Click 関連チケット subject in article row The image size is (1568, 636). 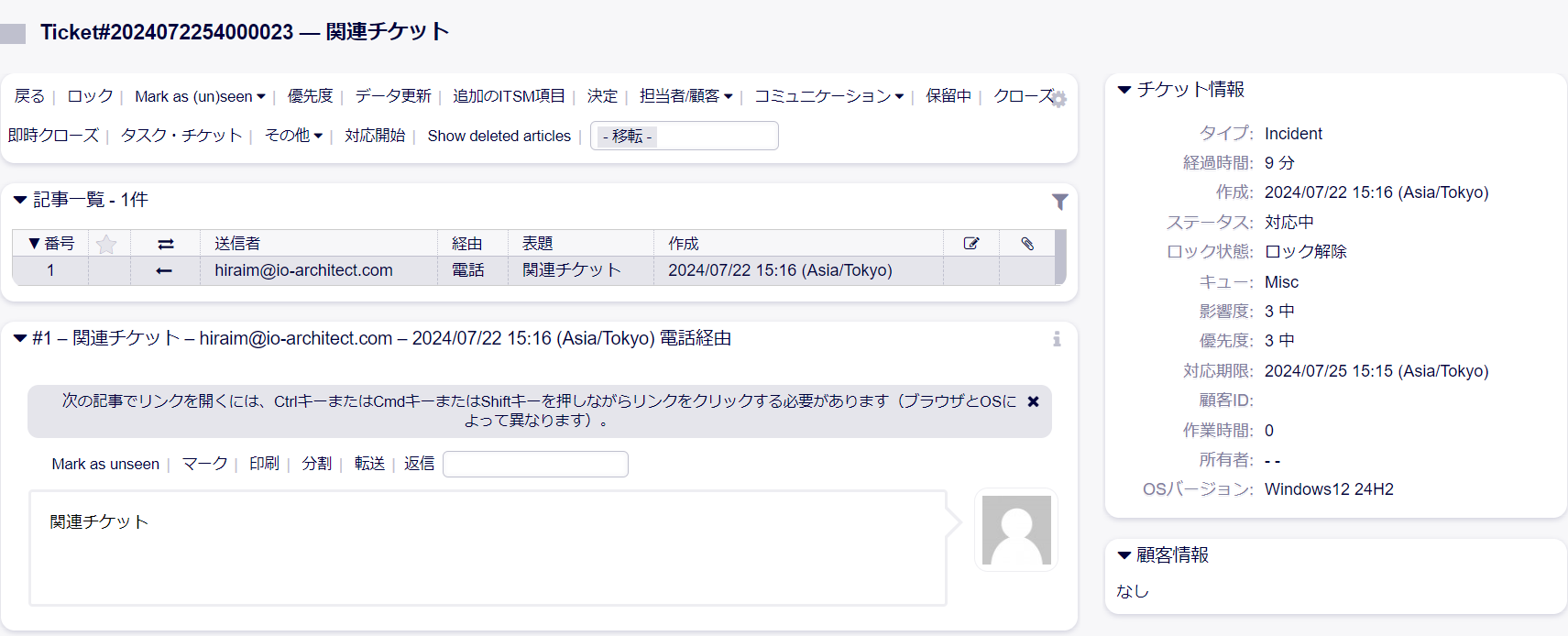572,270
